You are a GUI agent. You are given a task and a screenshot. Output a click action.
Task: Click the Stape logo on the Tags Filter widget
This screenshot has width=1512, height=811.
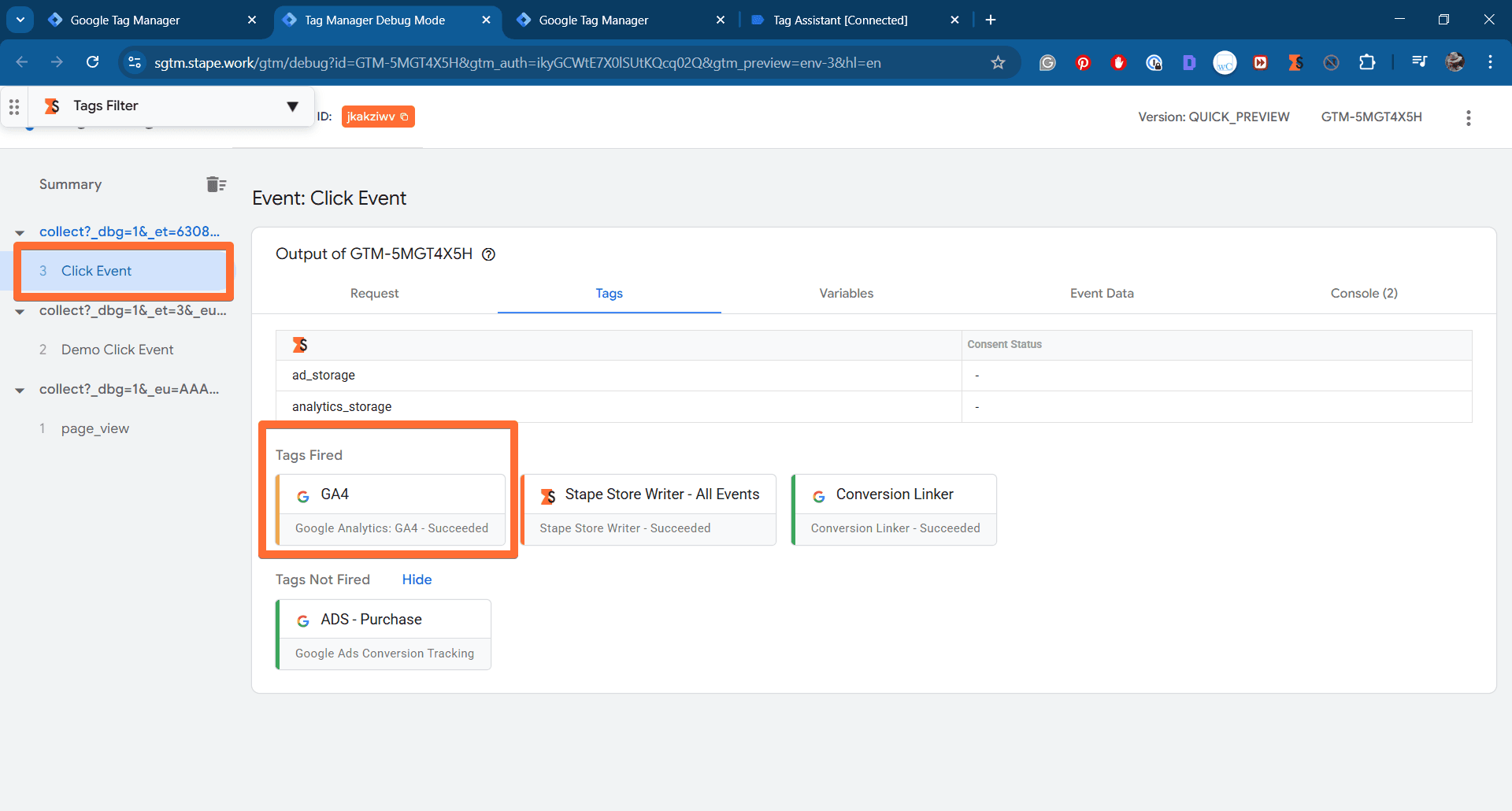click(x=52, y=106)
